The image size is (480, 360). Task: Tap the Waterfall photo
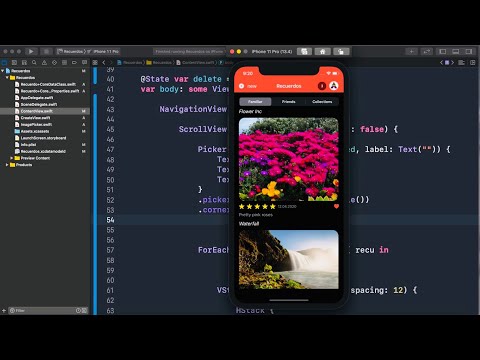point(289,259)
